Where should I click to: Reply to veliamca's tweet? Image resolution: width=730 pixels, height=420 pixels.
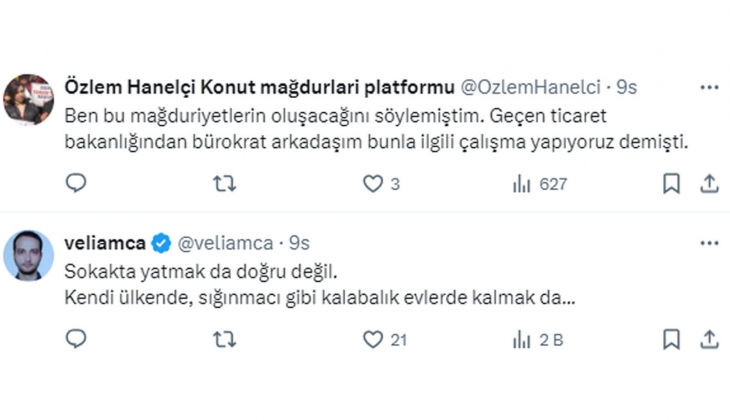pos(76,340)
